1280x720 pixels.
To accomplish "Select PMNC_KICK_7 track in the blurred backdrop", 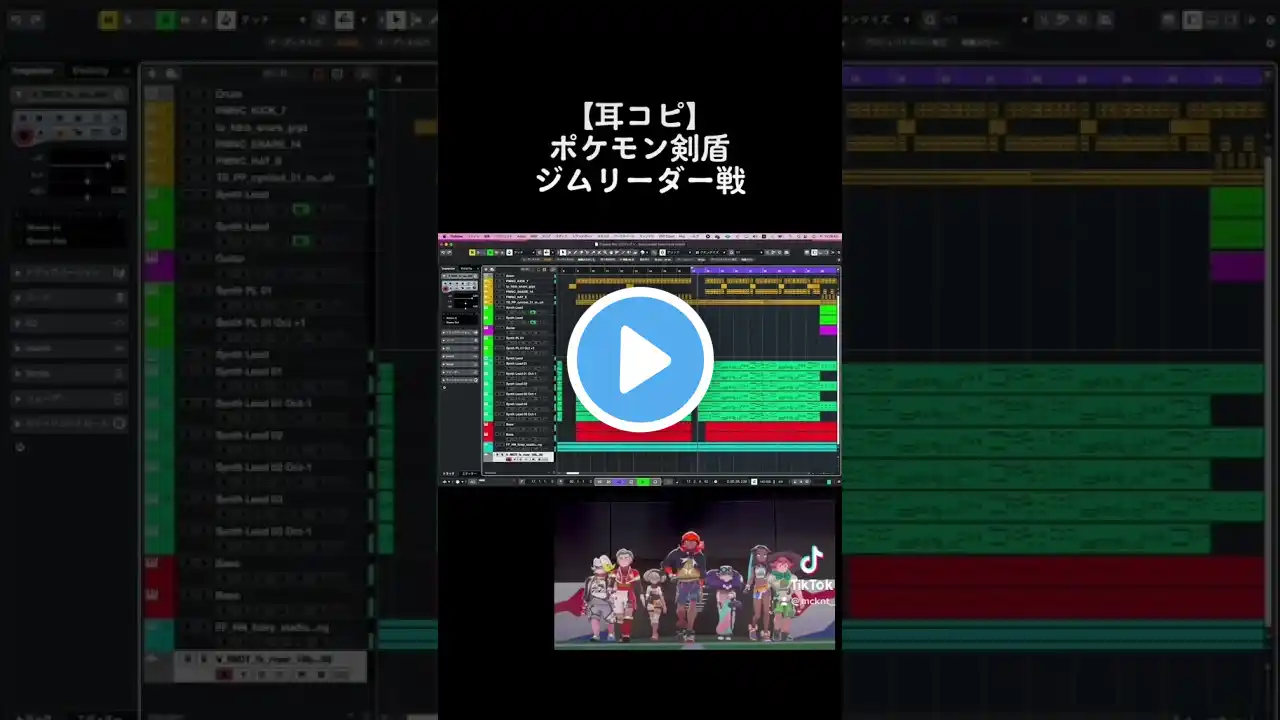I will pyautogui.click(x=251, y=111).
